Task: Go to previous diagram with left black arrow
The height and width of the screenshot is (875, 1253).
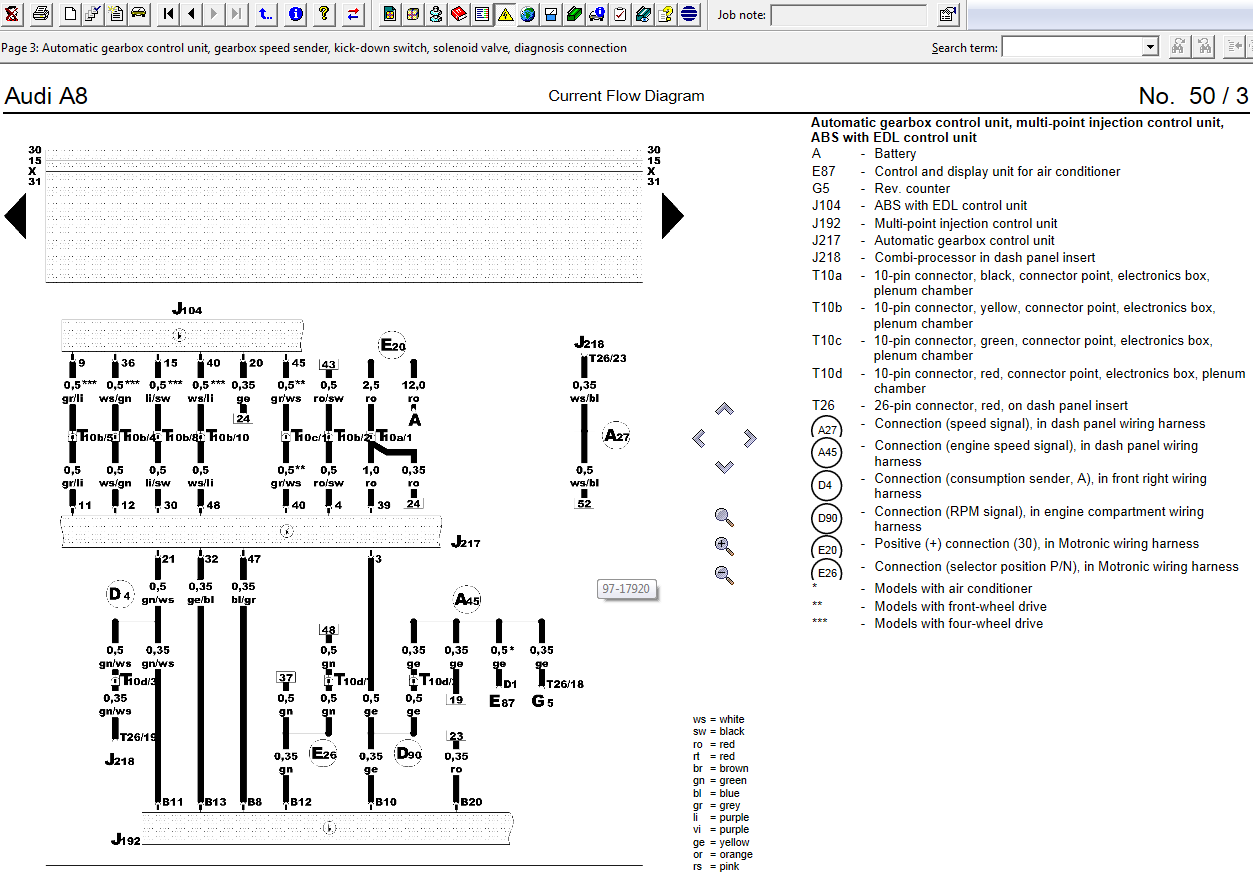Action: pyautogui.click(x=15, y=216)
